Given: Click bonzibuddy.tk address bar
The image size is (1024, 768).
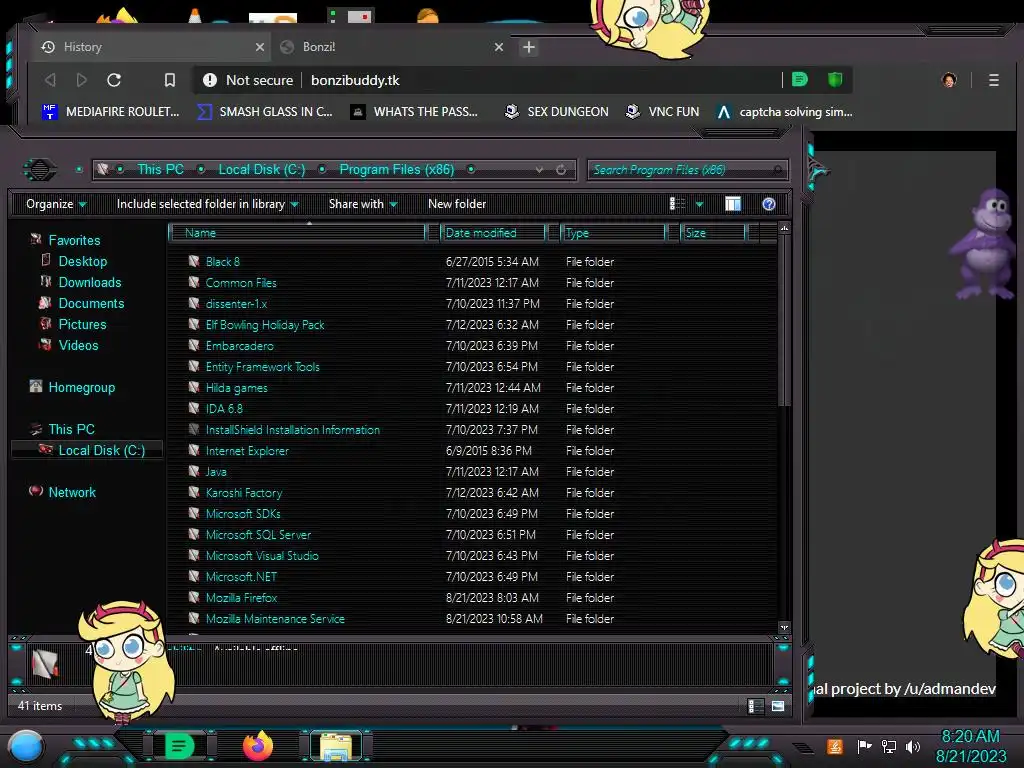Looking at the screenshot, I should pos(355,80).
